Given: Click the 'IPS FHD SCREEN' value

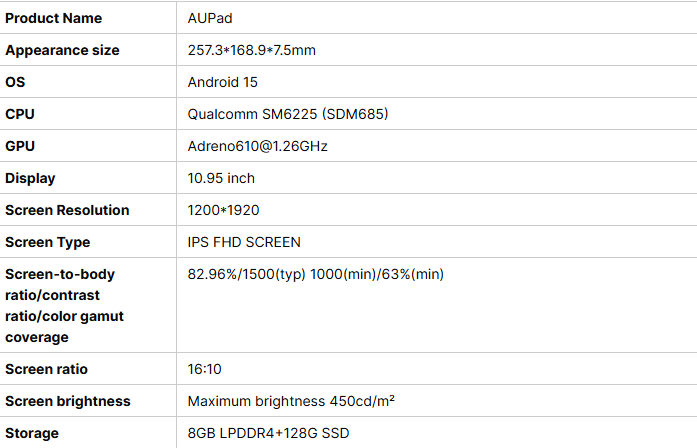Looking at the screenshot, I should click(244, 242).
